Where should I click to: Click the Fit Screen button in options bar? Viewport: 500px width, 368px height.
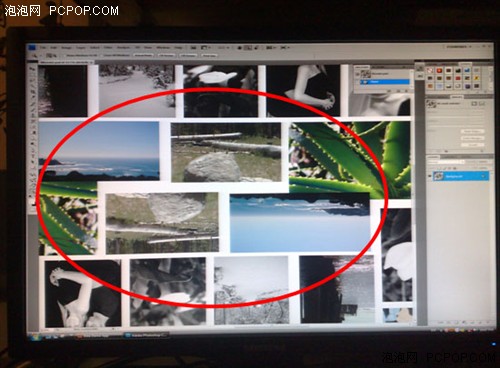[x=167, y=55]
